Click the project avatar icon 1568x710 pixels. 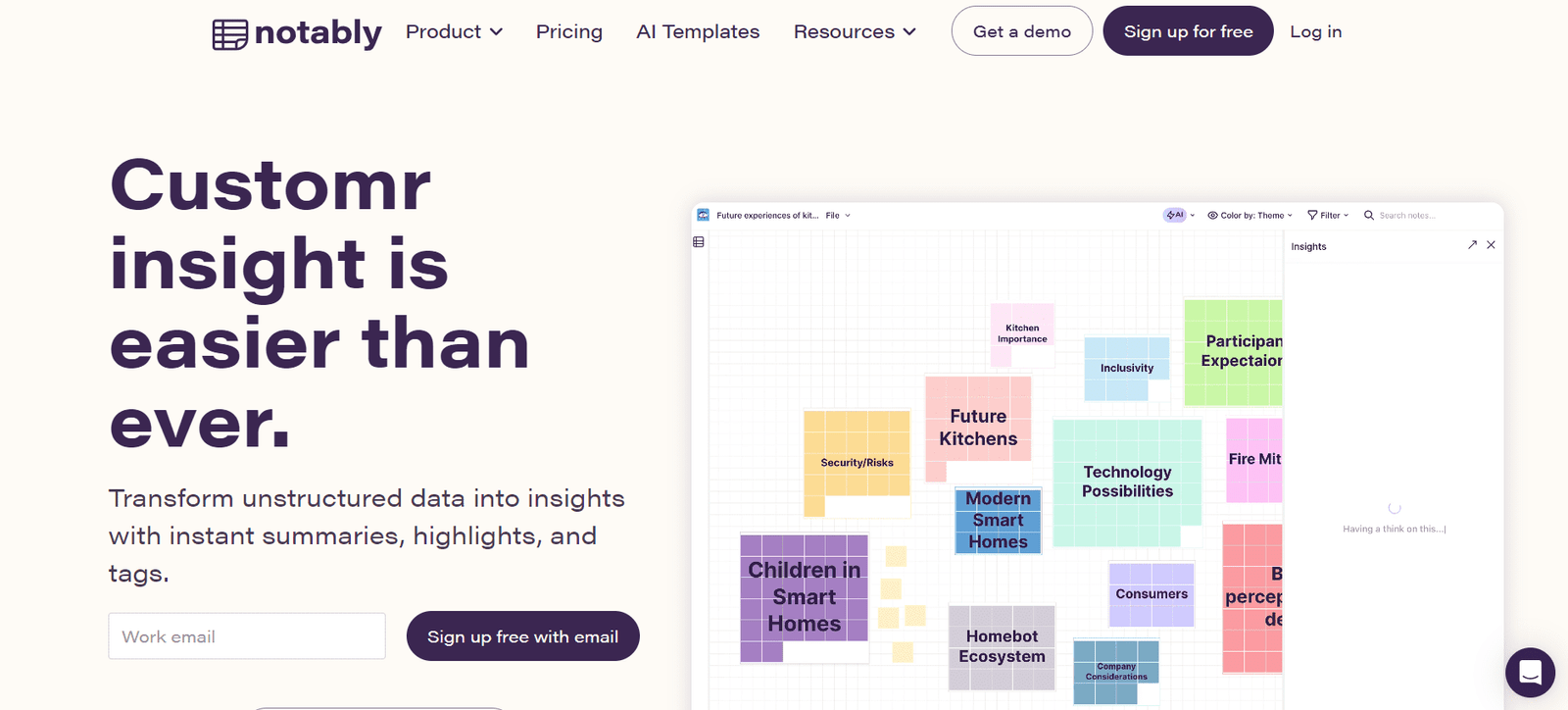tap(703, 215)
